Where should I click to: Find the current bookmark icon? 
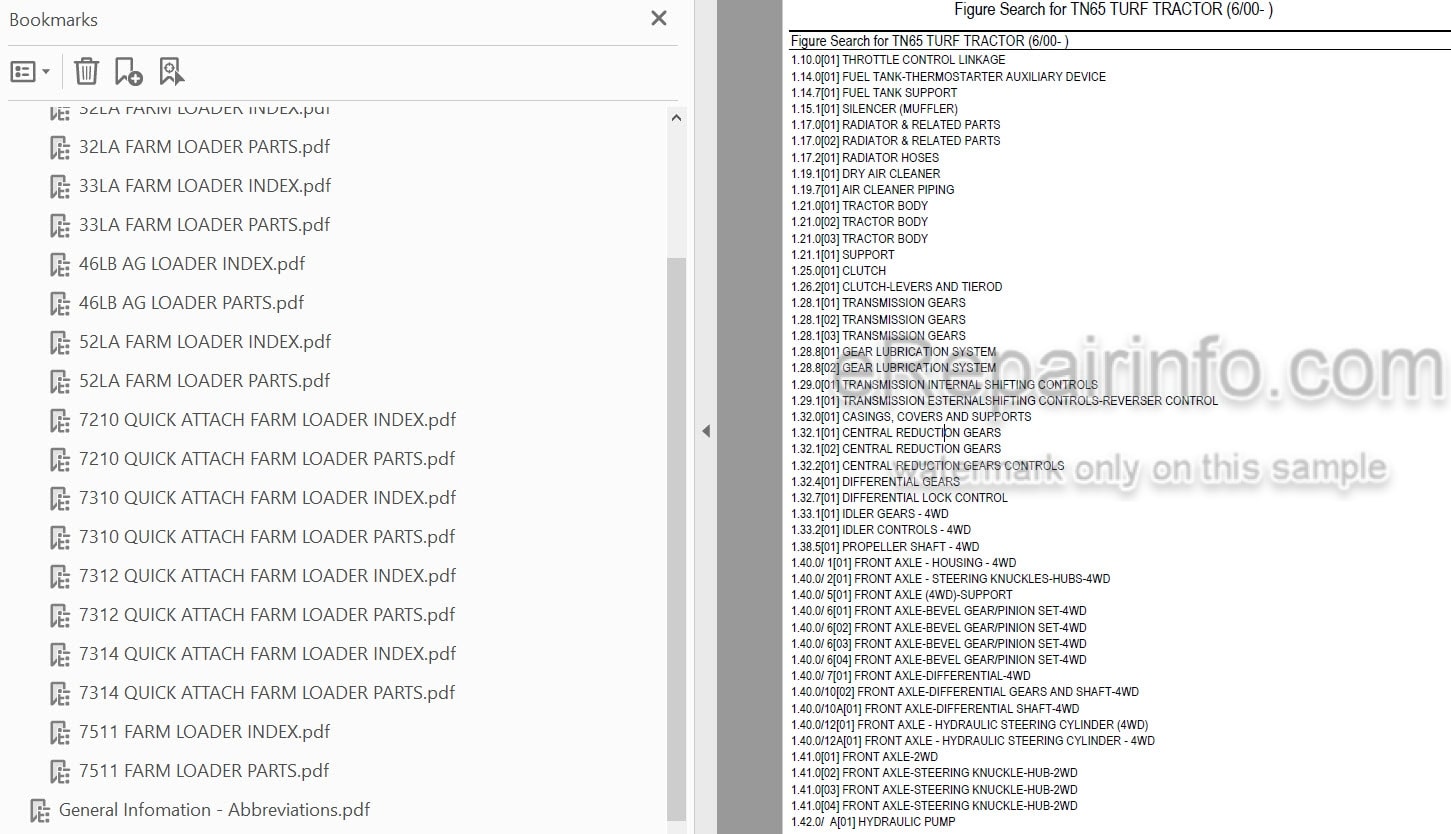[172, 71]
